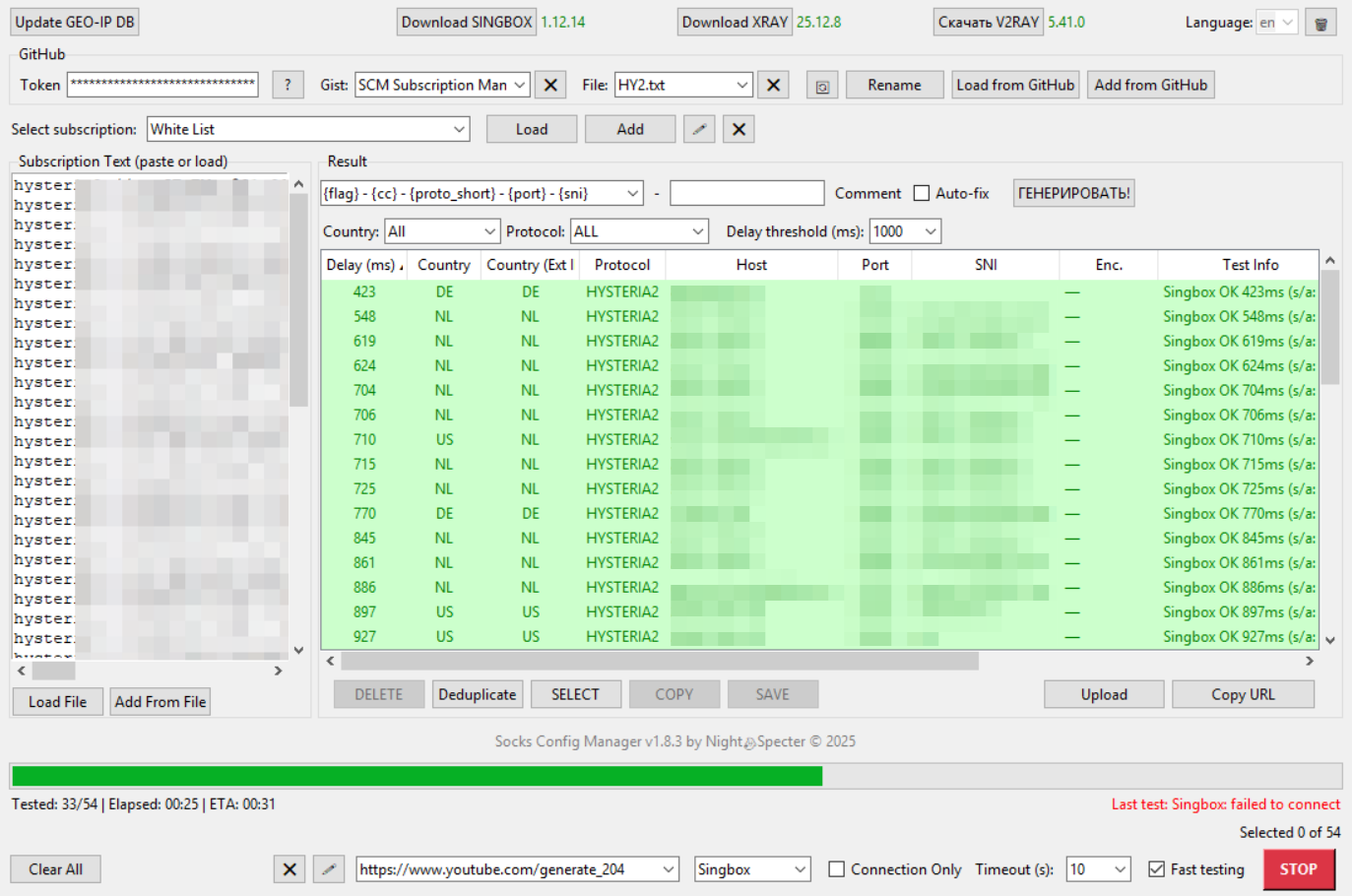The width and height of the screenshot is (1352, 896).
Task: Click the ? icon next to the Token field
Action: click(x=288, y=85)
